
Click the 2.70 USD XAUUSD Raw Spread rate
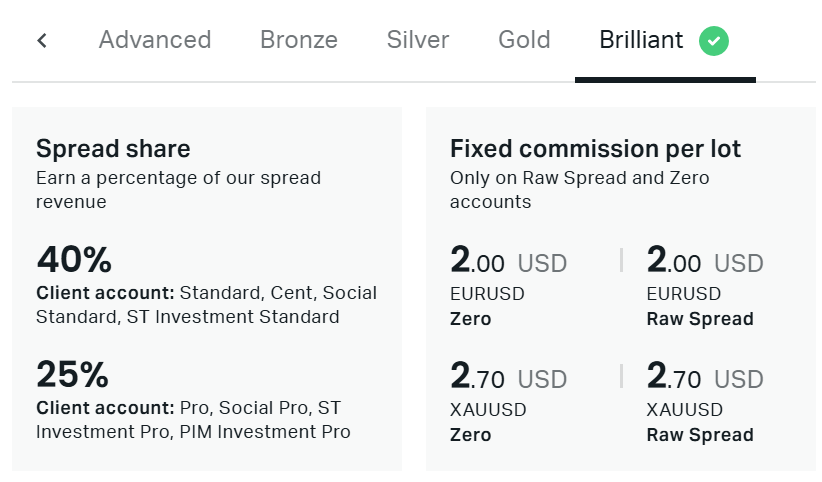[x=705, y=377]
